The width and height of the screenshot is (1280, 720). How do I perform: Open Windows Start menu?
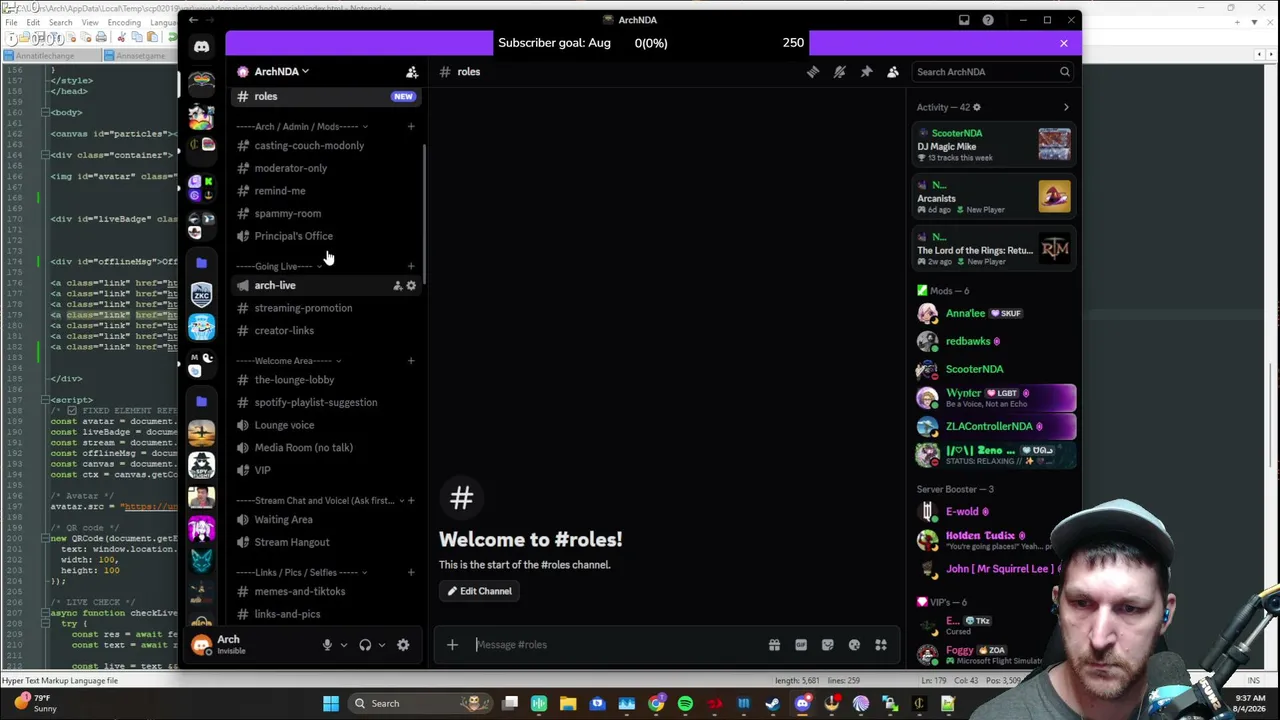pyautogui.click(x=331, y=704)
